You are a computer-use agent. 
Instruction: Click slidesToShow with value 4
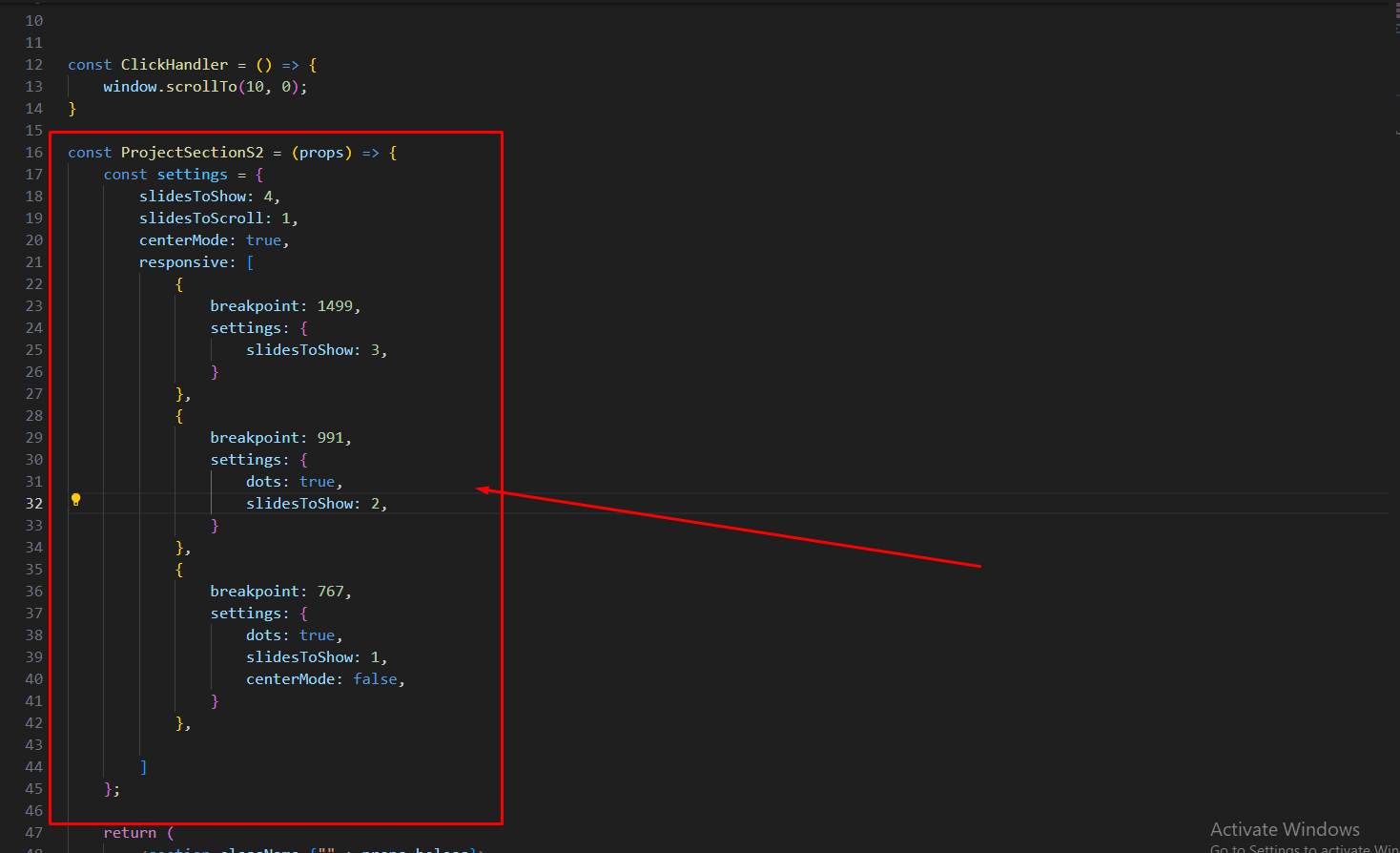click(193, 197)
